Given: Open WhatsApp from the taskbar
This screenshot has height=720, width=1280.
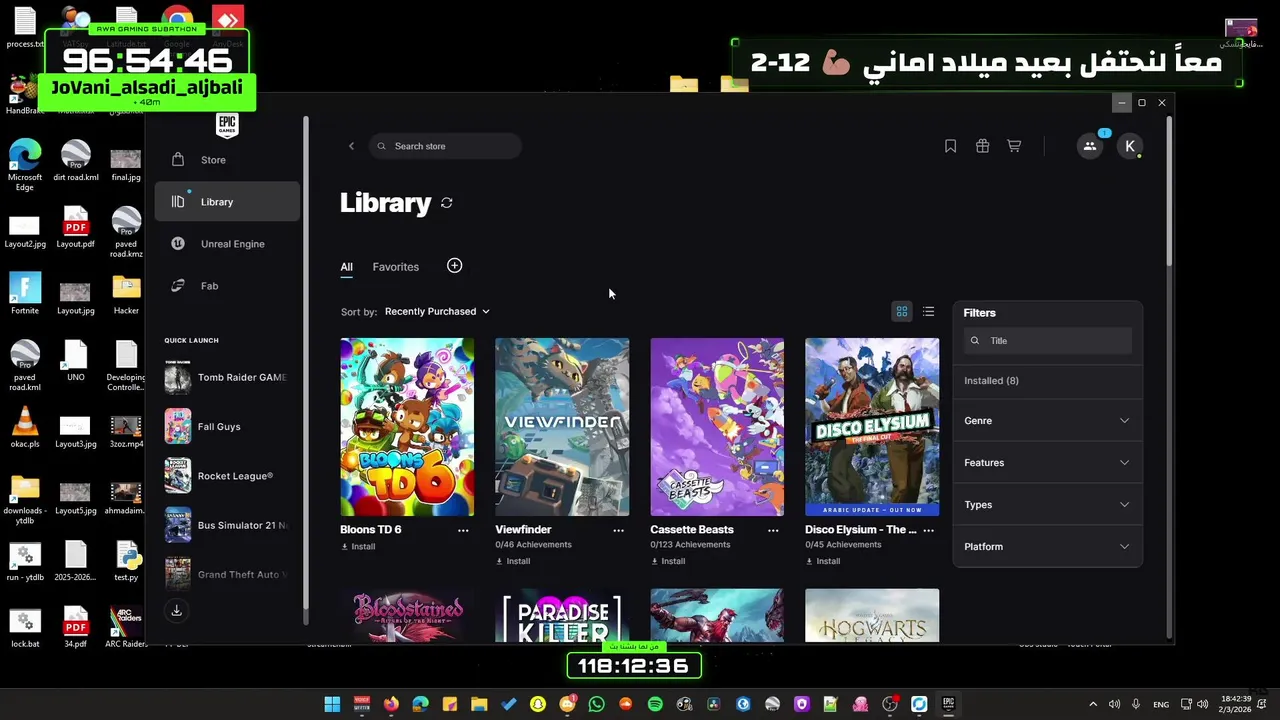Looking at the screenshot, I should (x=597, y=704).
